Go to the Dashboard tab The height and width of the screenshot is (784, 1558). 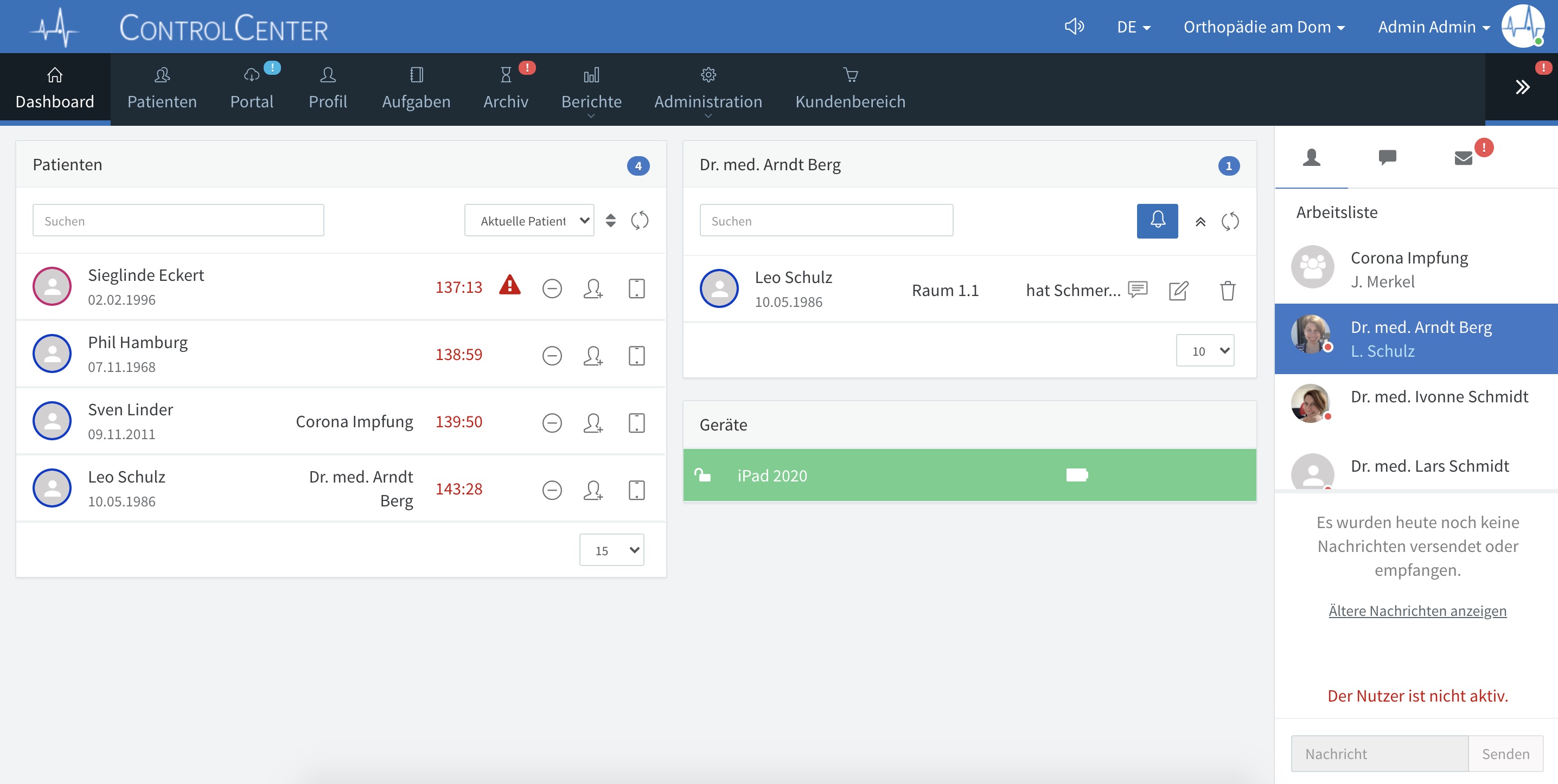(55, 89)
